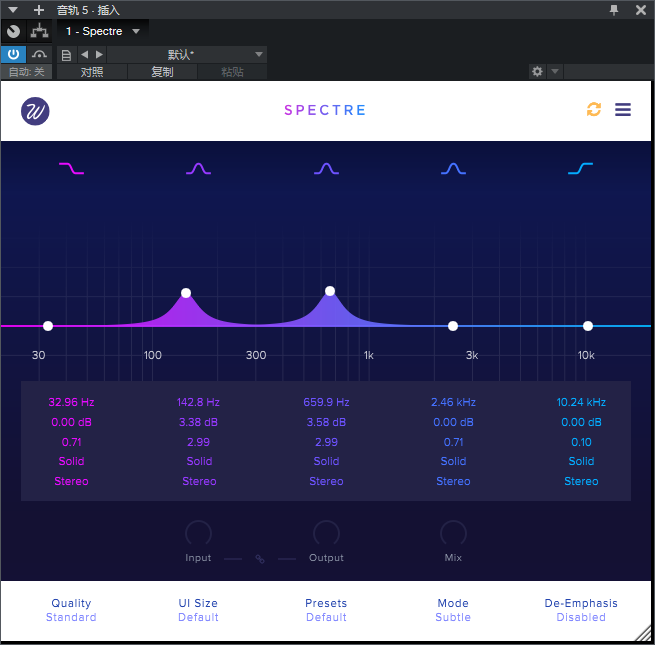655x645 pixels.
Task: Open the gear settings icon
Action: 537,71
